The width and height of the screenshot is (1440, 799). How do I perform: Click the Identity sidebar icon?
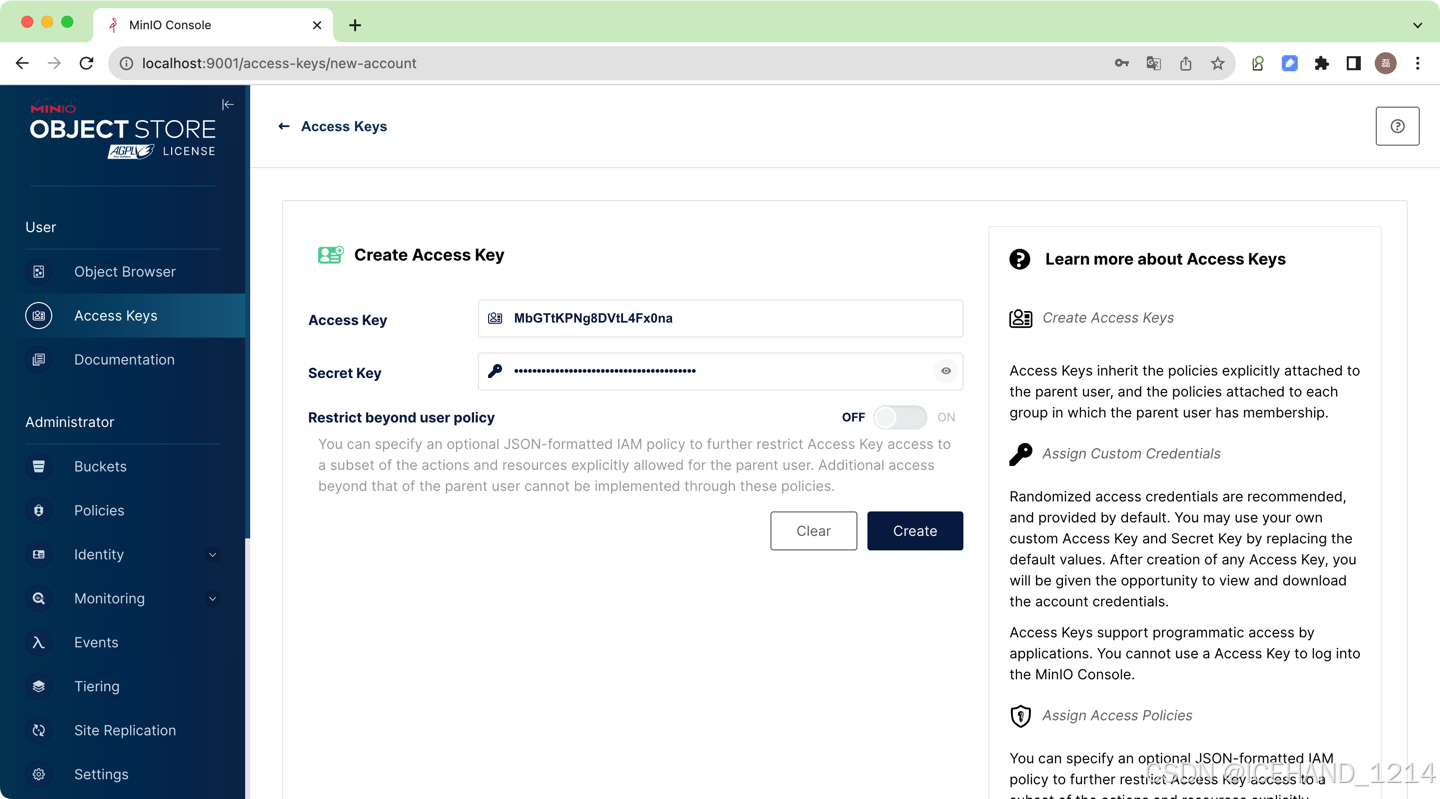[39, 555]
